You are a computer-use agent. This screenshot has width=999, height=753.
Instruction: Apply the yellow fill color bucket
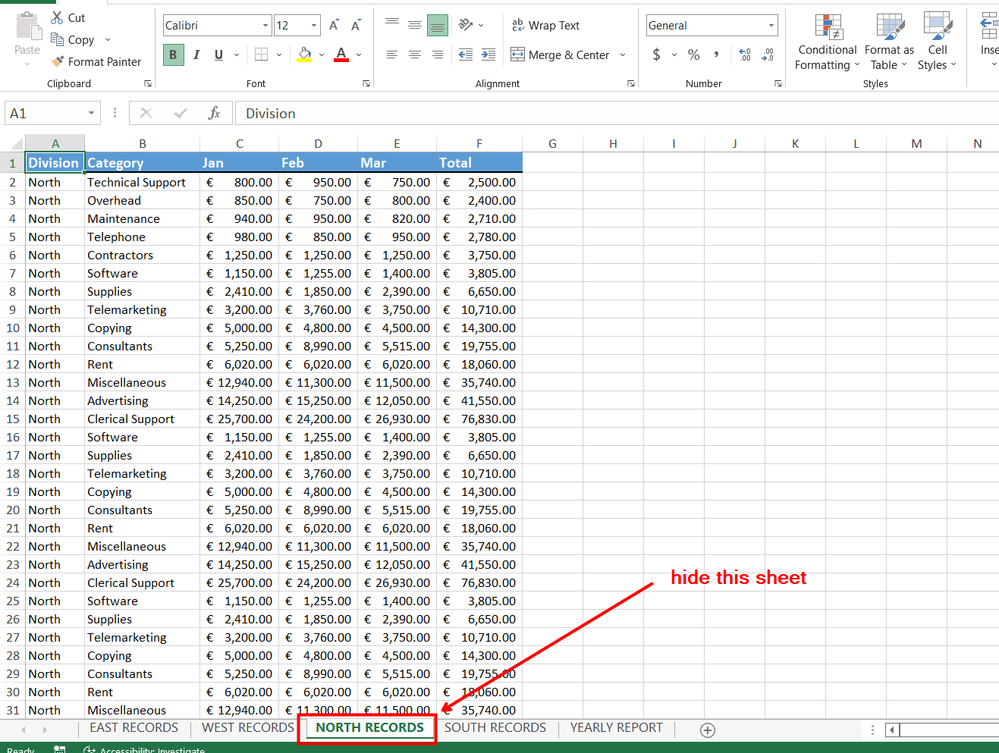tap(305, 55)
